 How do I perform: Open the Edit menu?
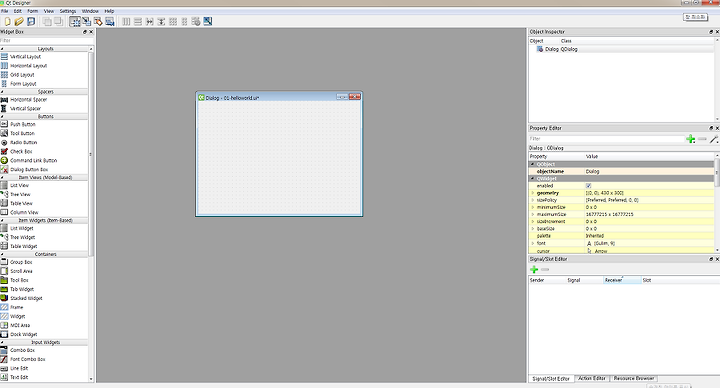pyautogui.click(x=17, y=11)
